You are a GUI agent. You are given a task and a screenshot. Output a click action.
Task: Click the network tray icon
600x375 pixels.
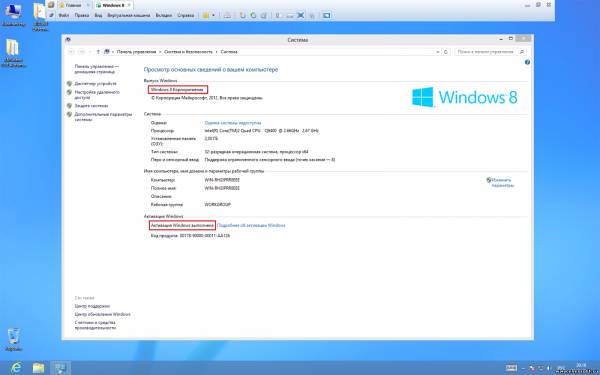540,368
